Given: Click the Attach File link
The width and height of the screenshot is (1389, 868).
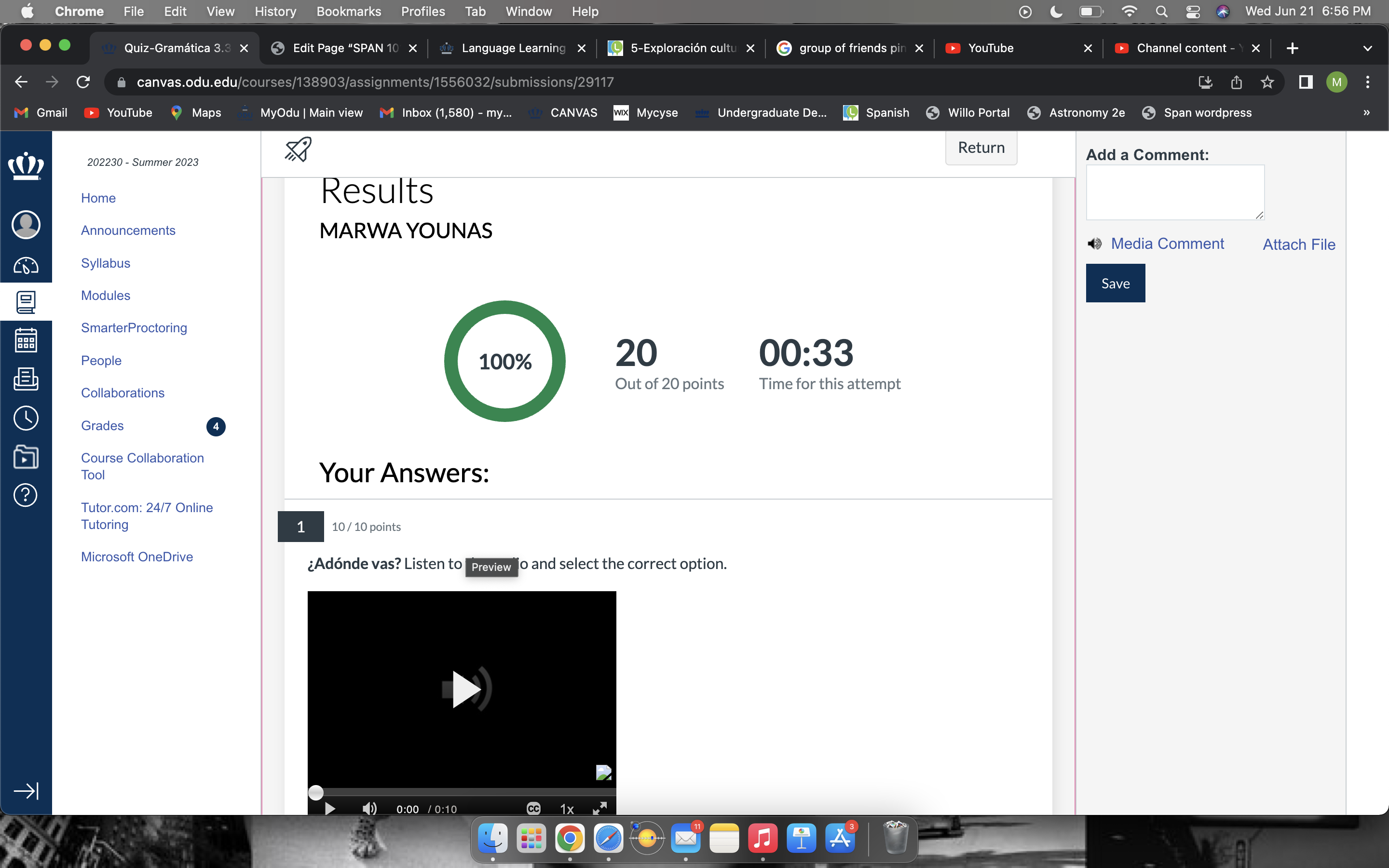Looking at the screenshot, I should coord(1299,244).
